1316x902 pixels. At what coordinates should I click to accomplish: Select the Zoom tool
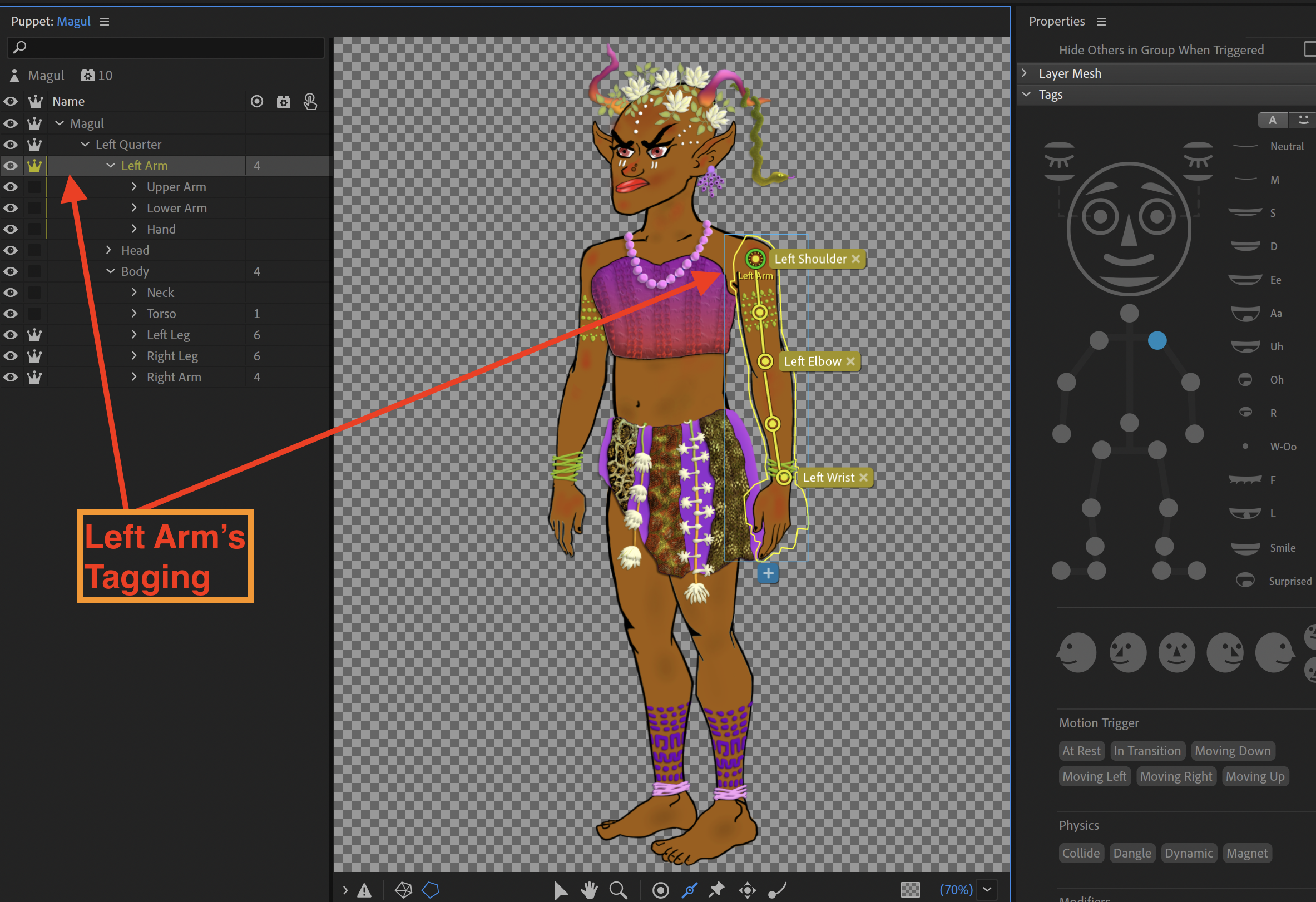pos(618,890)
